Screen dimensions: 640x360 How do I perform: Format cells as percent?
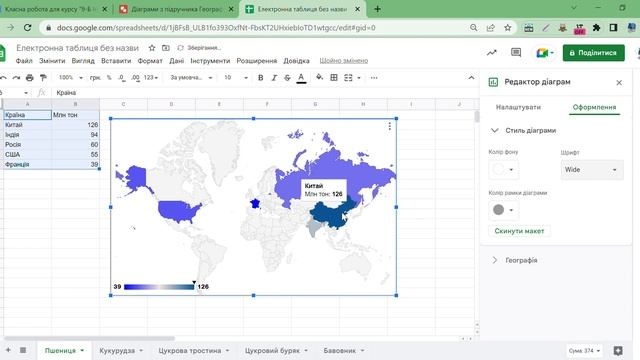coord(109,78)
